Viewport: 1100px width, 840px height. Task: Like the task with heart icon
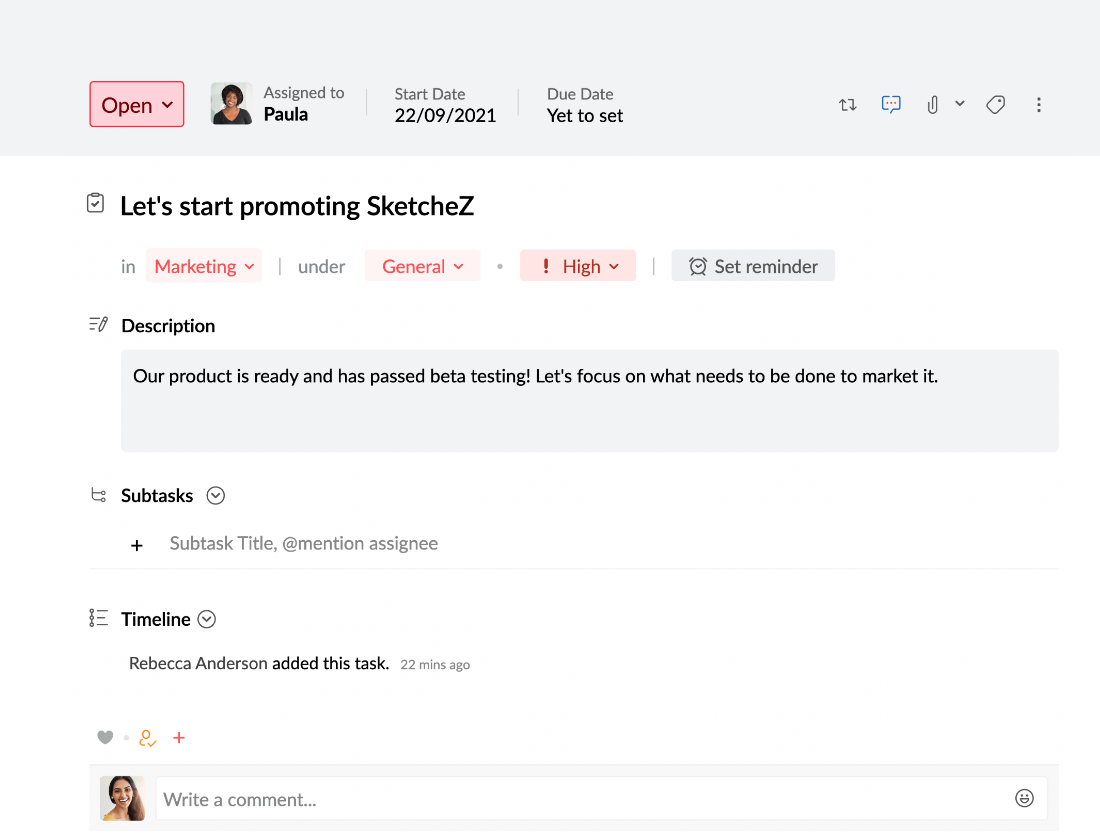[105, 738]
